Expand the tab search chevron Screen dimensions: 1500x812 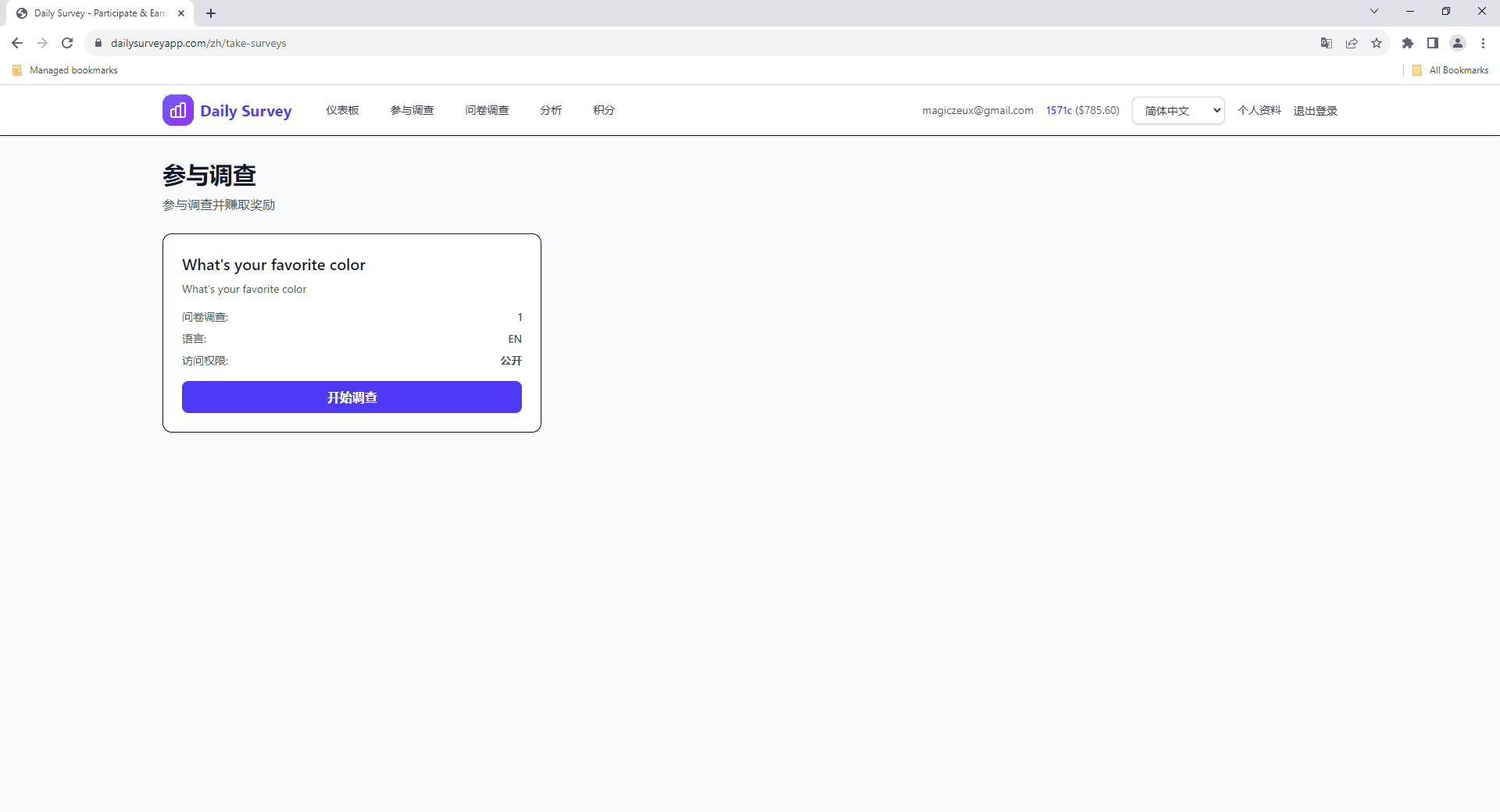coord(1374,12)
